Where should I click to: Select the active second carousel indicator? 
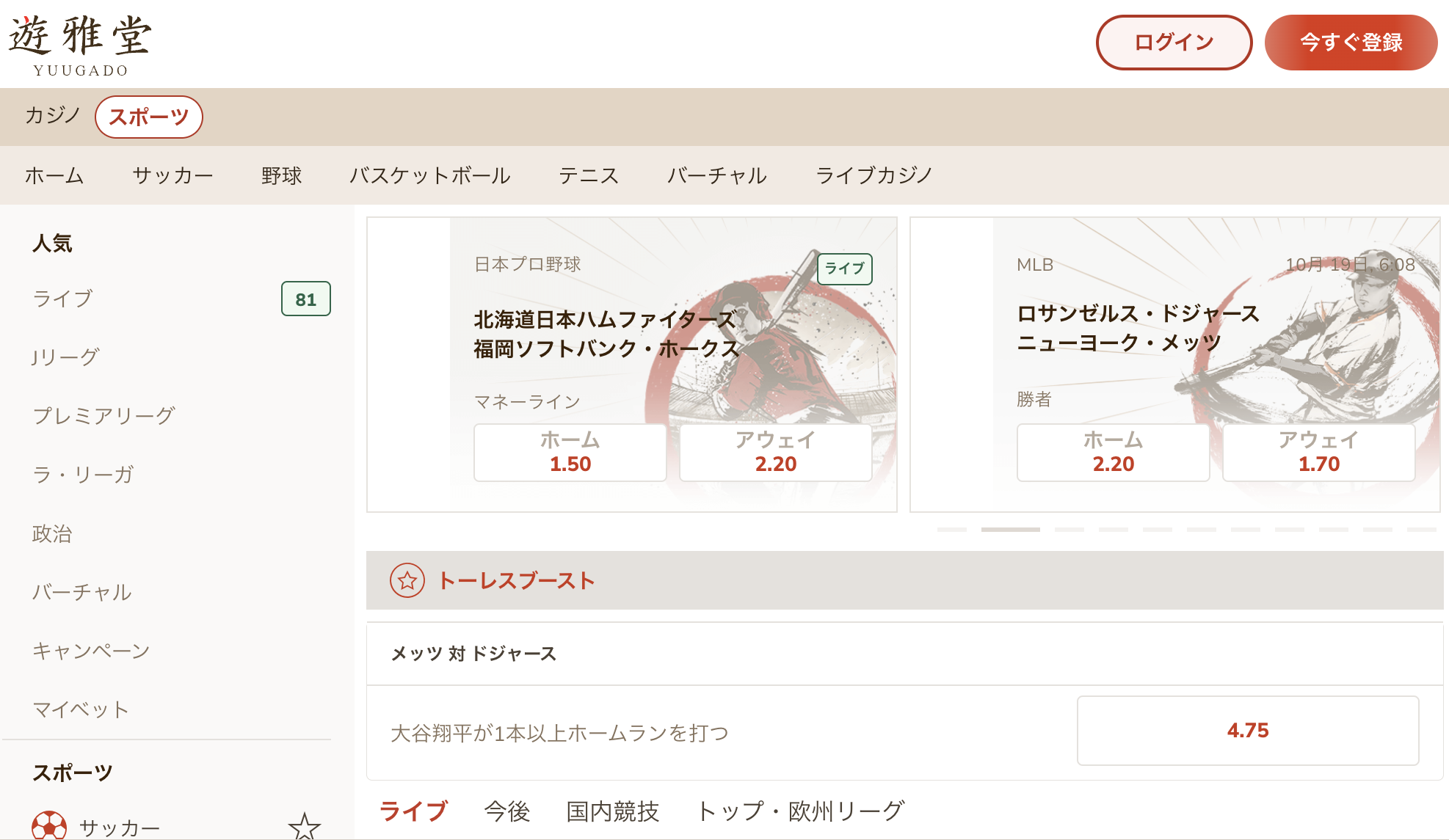[x=1011, y=529]
